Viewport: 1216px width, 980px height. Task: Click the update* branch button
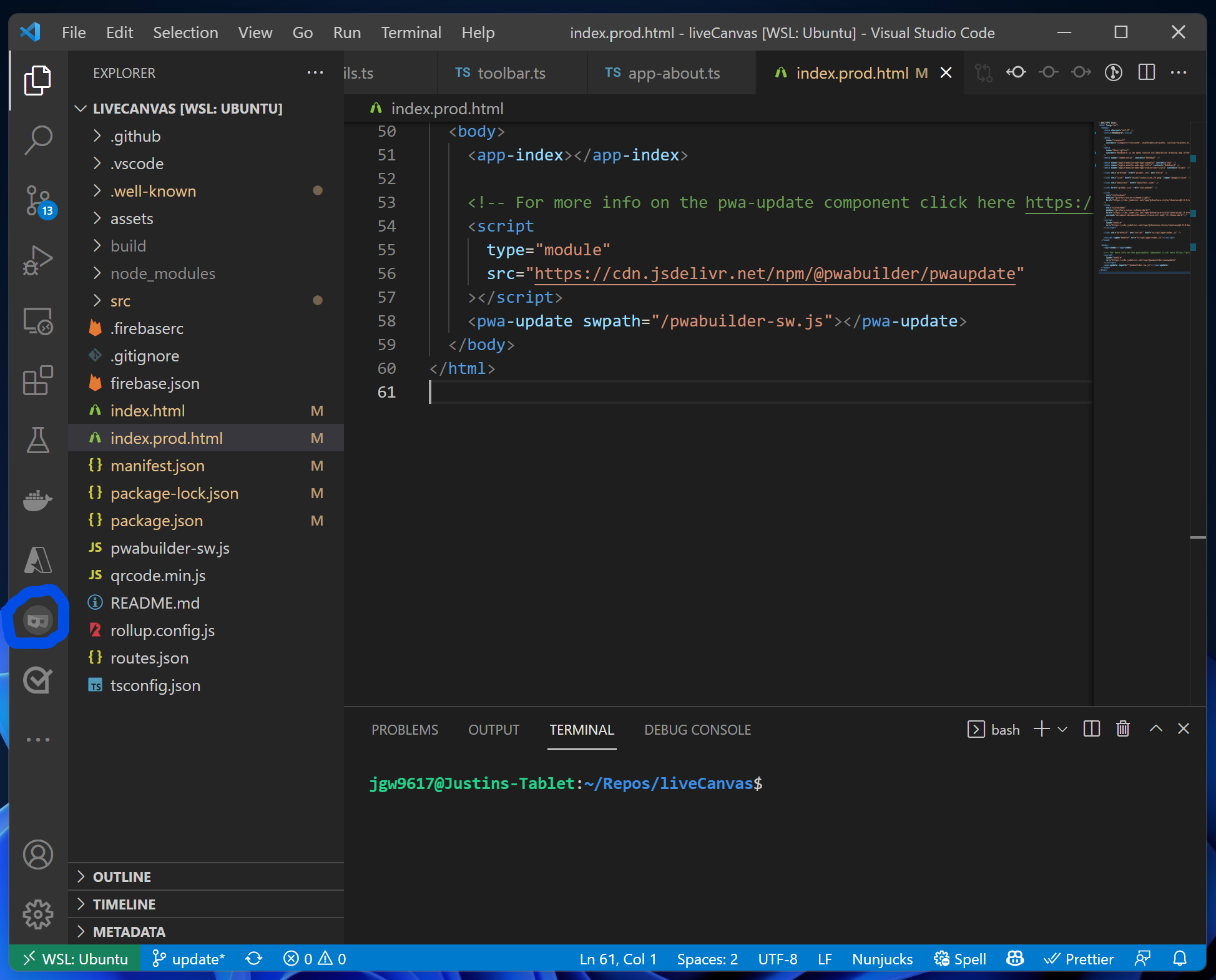(189, 959)
